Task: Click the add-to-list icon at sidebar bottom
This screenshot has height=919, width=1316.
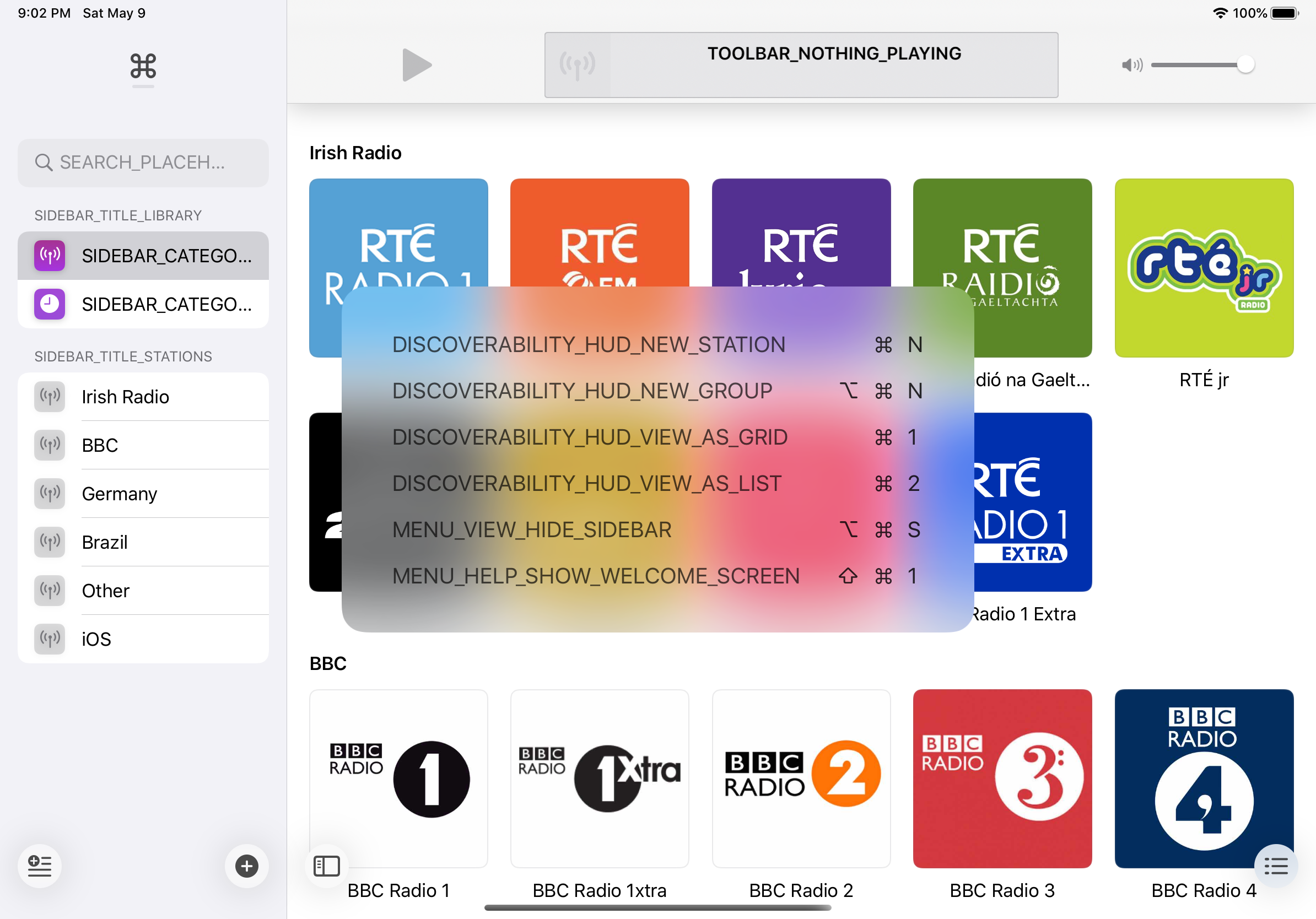Action: 40,866
